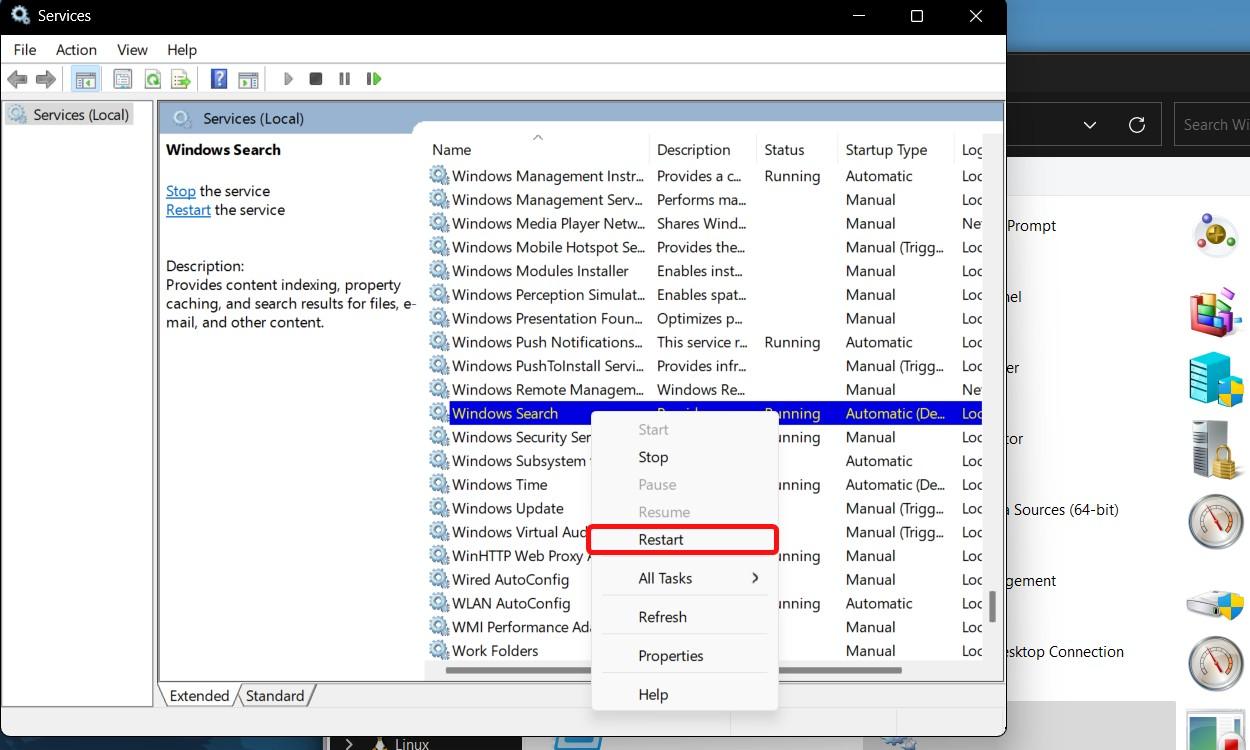The height and width of the screenshot is (750, 1250).
Task: Click the Services window title gear icon
Action: click(20, 16)
